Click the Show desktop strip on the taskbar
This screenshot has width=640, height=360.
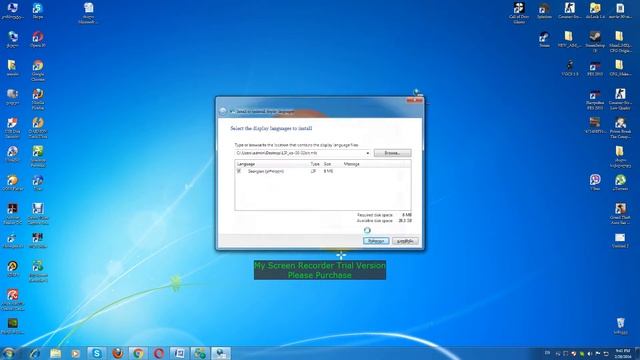pyautogui.click(x=637, y=353)
